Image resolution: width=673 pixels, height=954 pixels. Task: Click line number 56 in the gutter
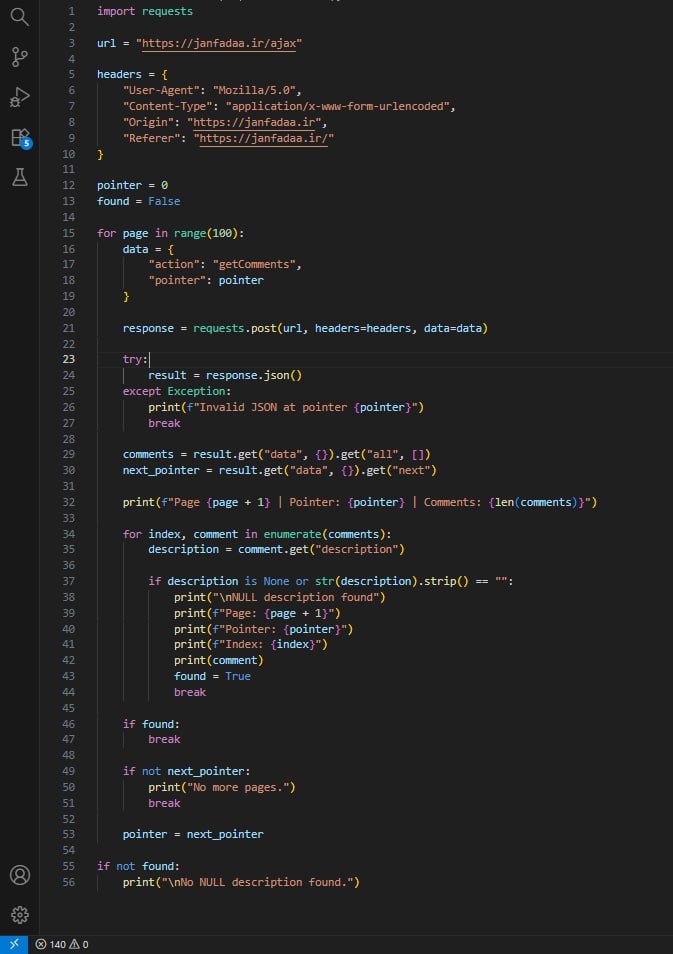[x=69, y=882]
